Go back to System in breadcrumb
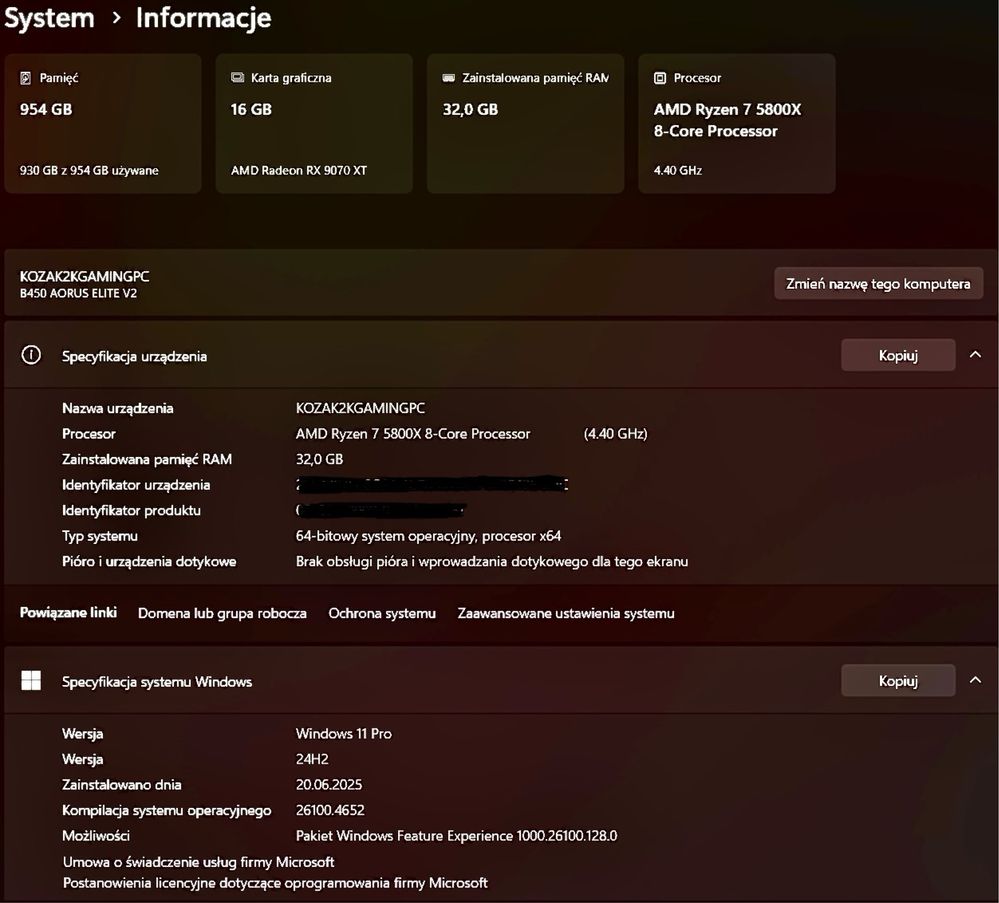This screenshot has width=999, height=903. point(49,18)
